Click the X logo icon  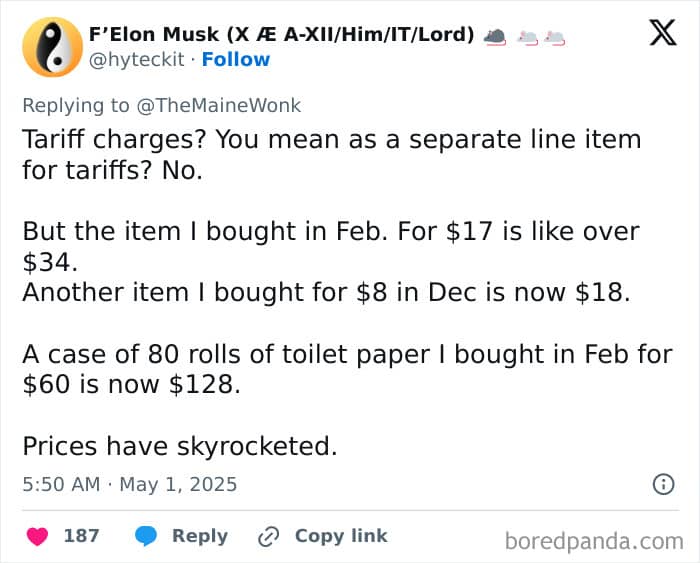(x=663, y=33)
